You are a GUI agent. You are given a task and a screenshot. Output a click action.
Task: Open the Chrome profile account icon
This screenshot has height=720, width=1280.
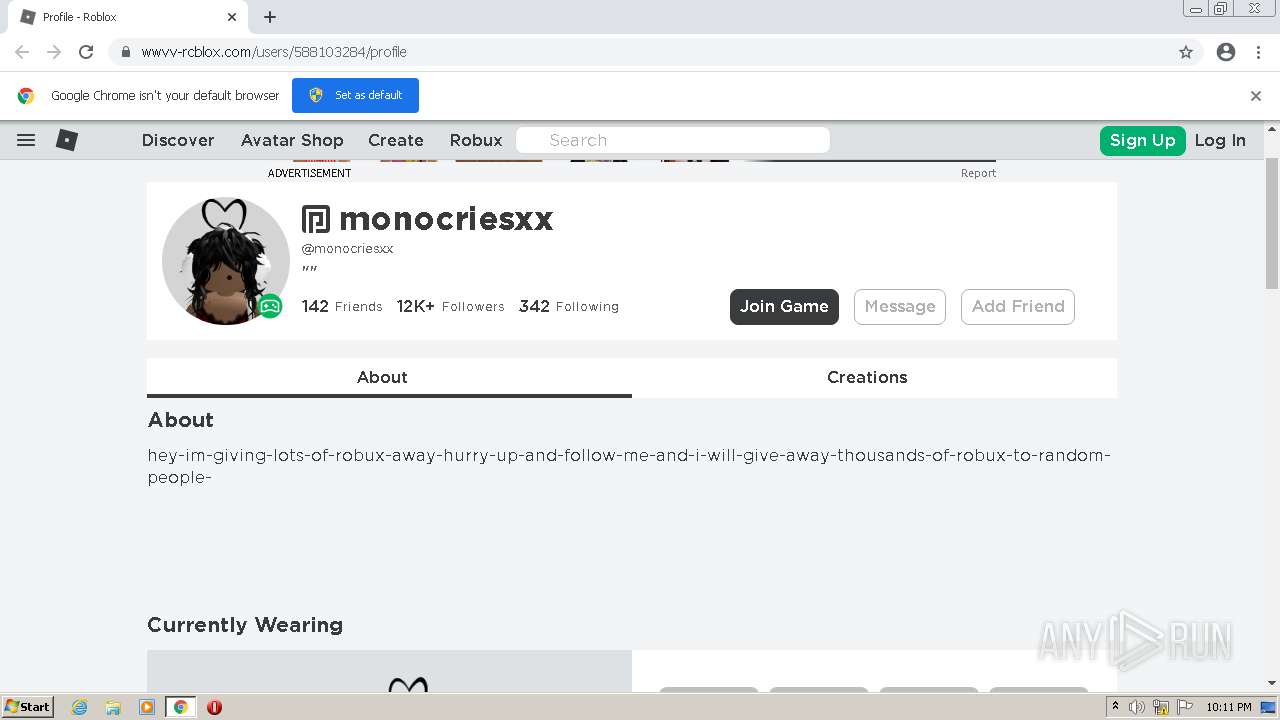[x=1226, y=52]
